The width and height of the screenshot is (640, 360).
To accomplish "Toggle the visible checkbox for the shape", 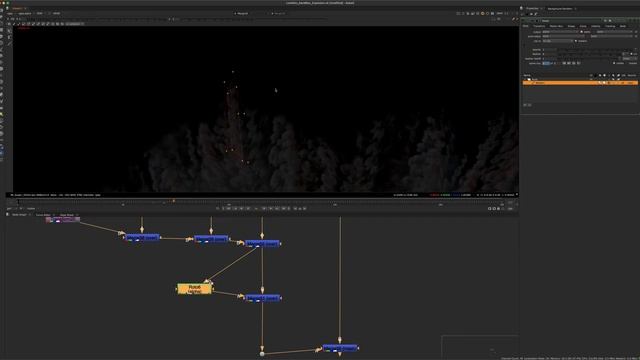I will [614, 63].
